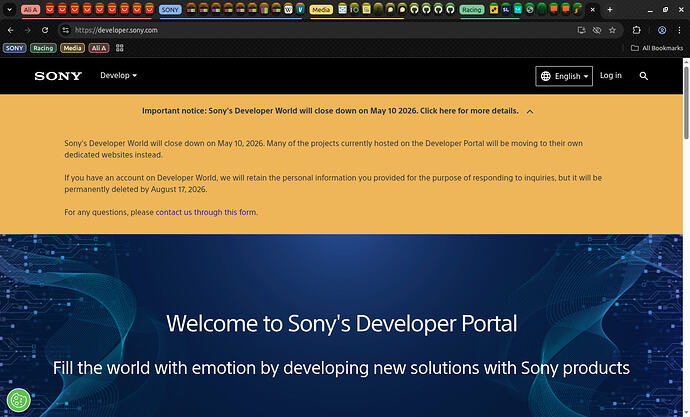
Task: Bookmark this page with the star
Action: tap(612, 30)
